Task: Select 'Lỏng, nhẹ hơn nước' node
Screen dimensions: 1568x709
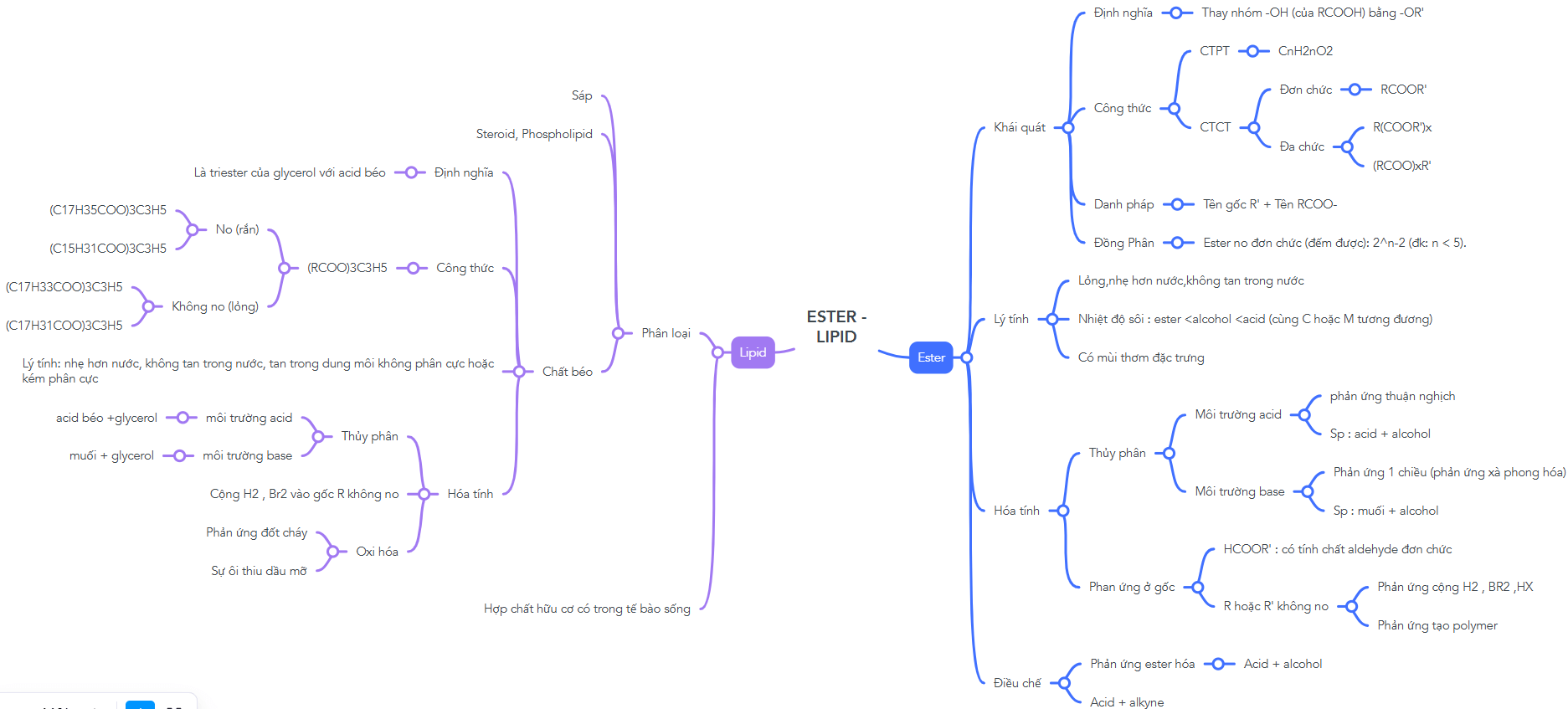Action: click(1190, 280)
